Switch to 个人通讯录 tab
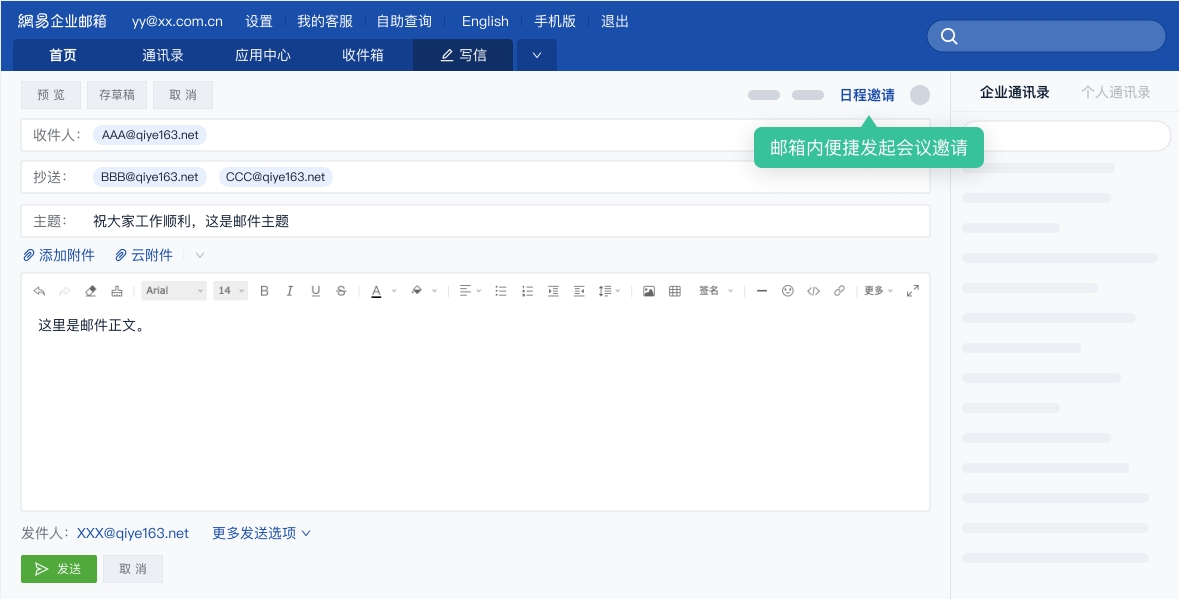The image size is (1179, 599). click(x=1115, y=92)
